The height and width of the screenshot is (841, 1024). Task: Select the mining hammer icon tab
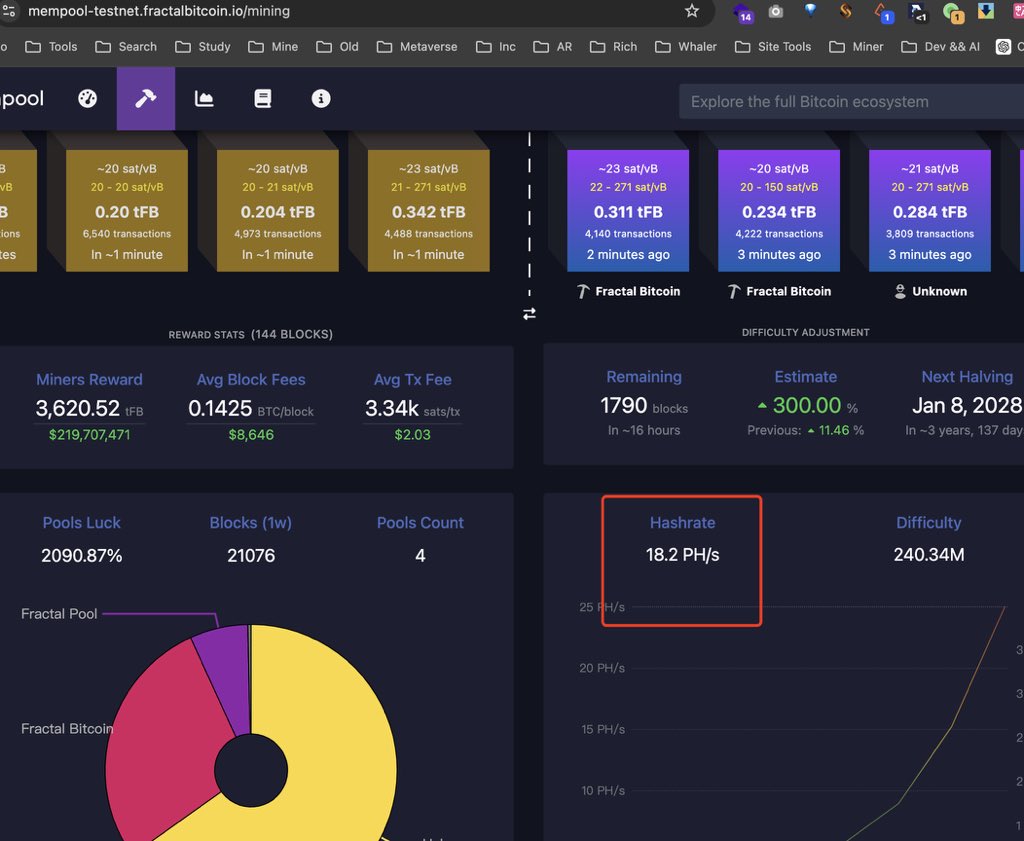146,99
